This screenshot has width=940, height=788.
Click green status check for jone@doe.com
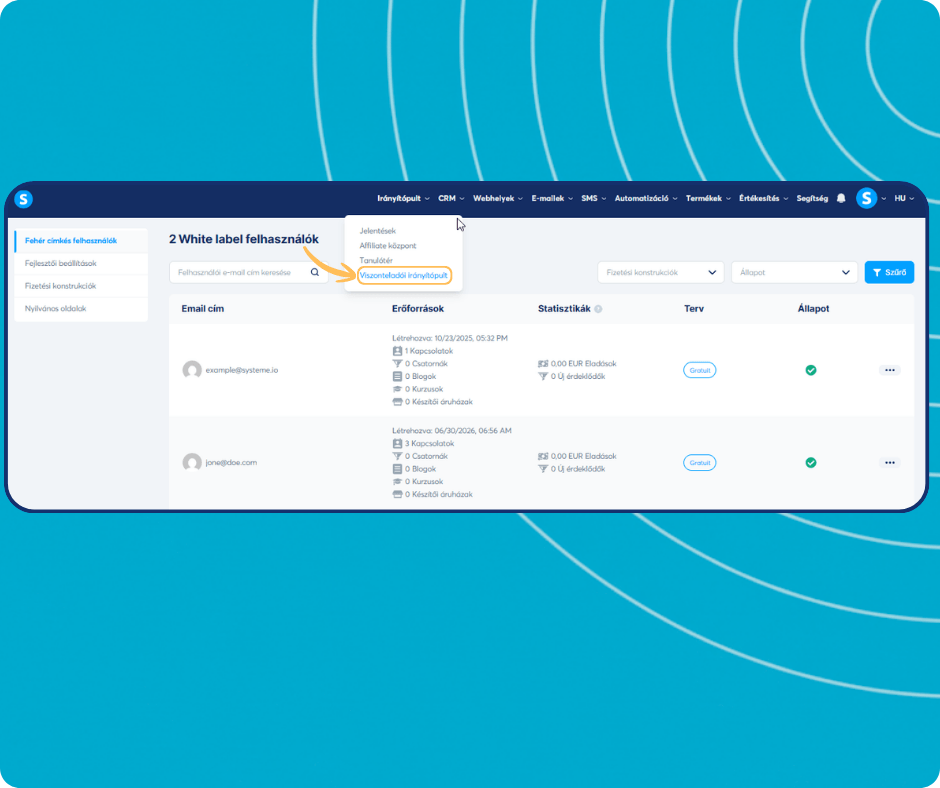point(811,462)
